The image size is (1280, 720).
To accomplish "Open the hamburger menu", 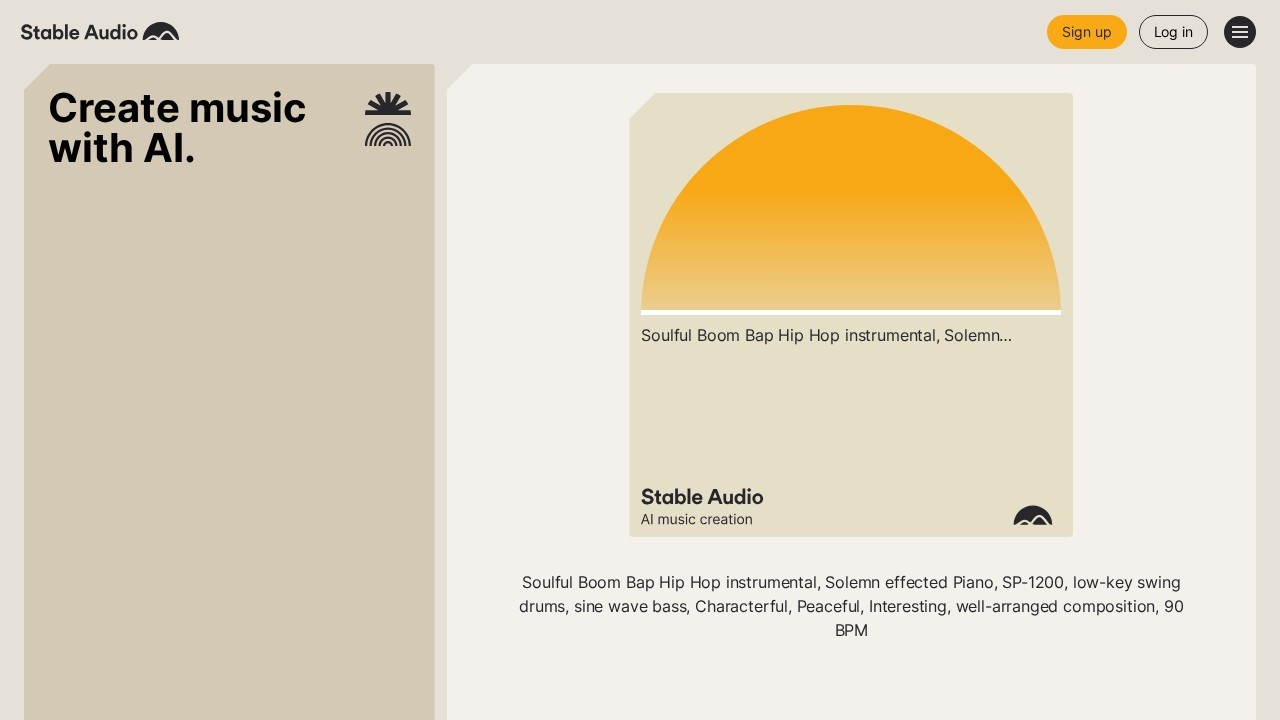I will point(1240,32).
